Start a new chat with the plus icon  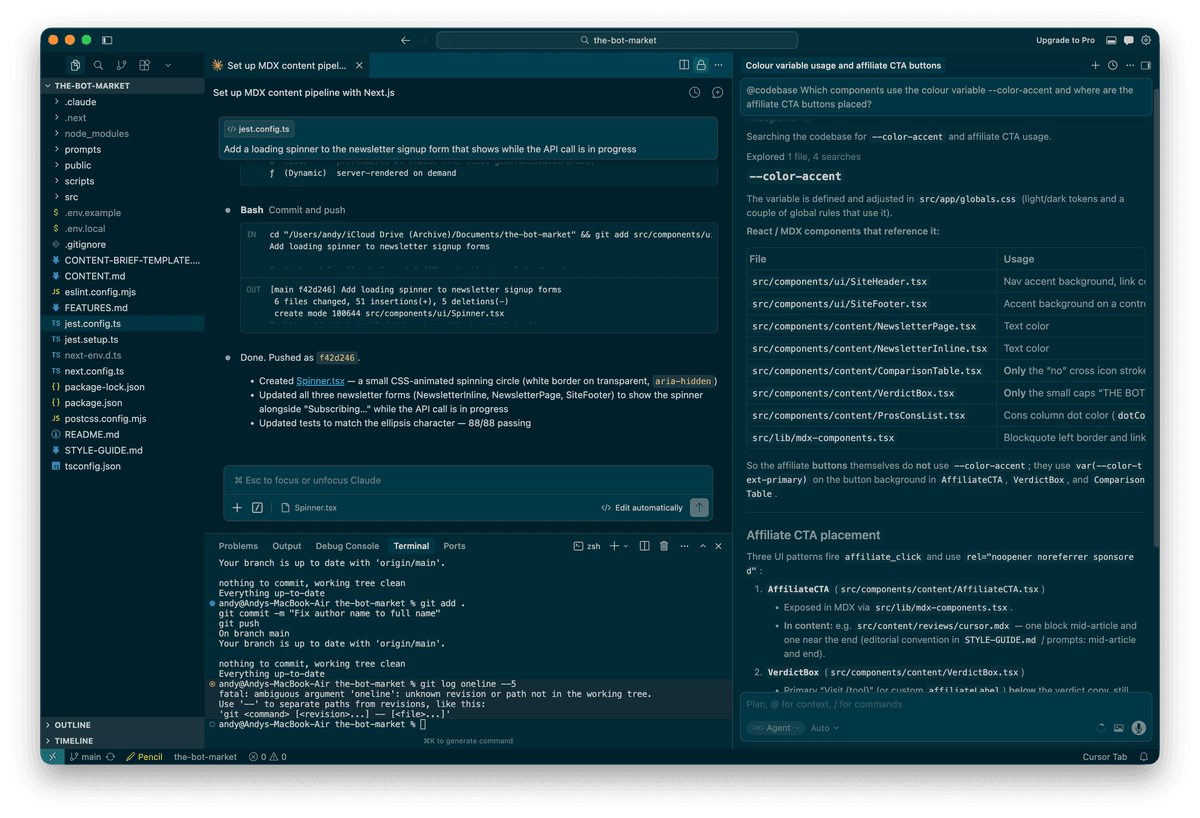click(x=1096, y=64)
